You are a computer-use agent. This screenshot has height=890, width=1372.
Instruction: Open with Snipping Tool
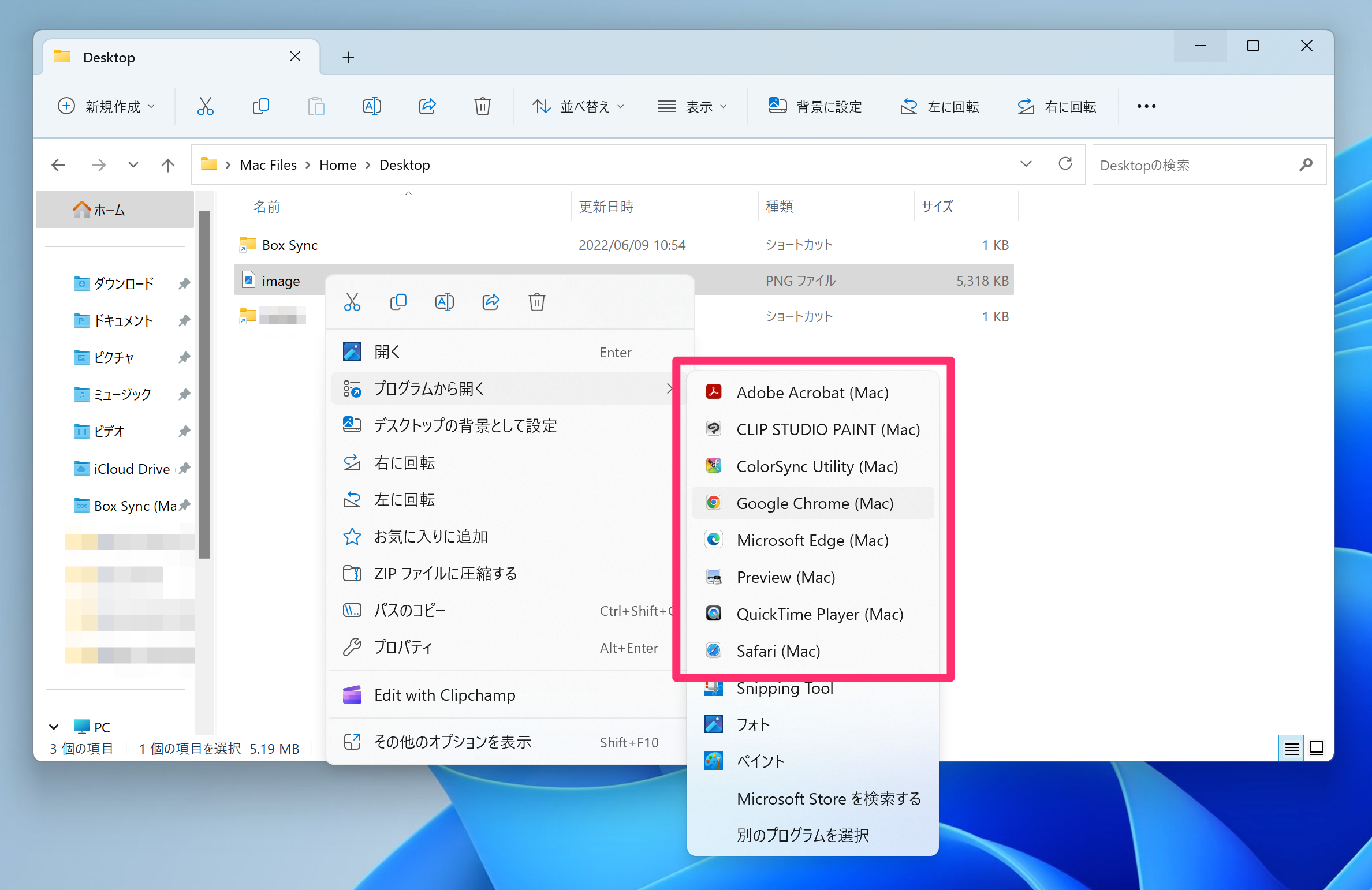point(813,687)
